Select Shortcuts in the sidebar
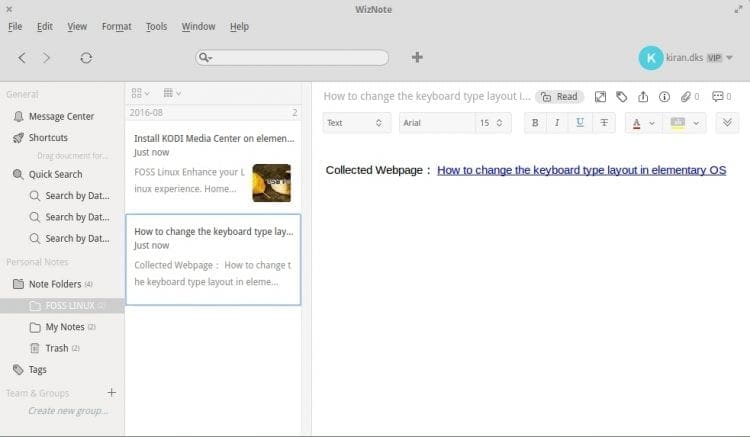The width and height of the screenshot is (750, 437). [x=48, y=138]
